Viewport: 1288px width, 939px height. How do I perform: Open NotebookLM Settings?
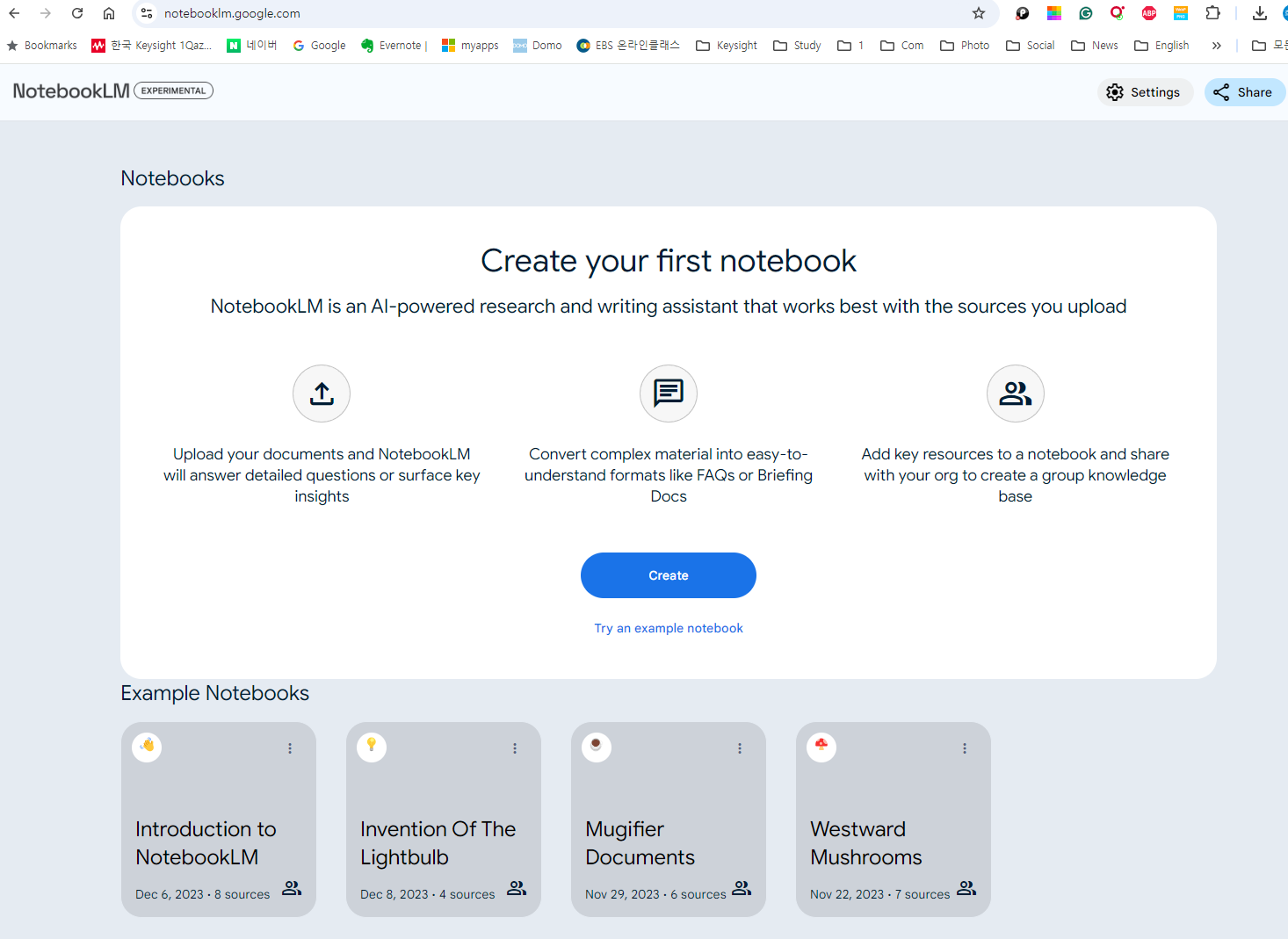click(x=1145, y=92)
